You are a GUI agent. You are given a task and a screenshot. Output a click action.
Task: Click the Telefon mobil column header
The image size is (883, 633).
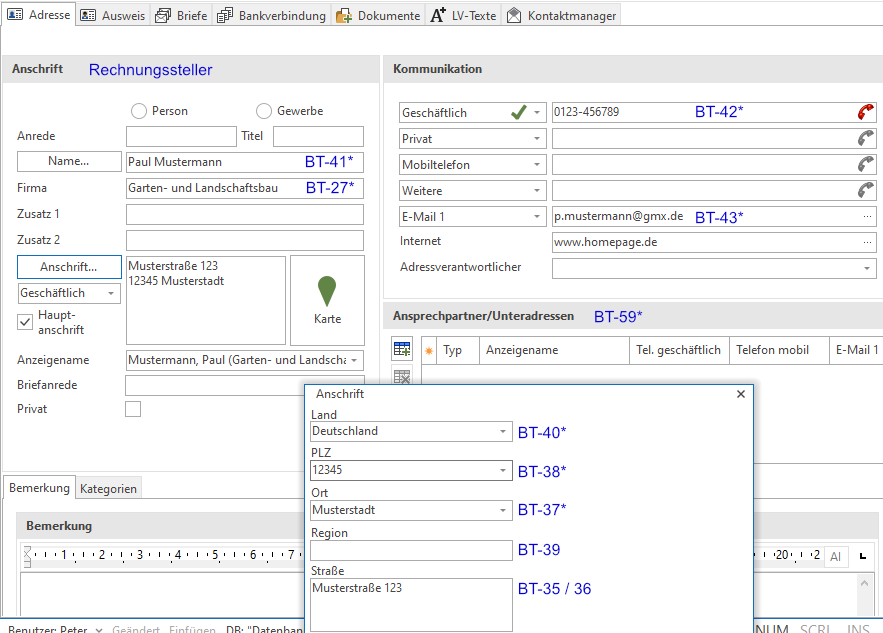point(779,350)
